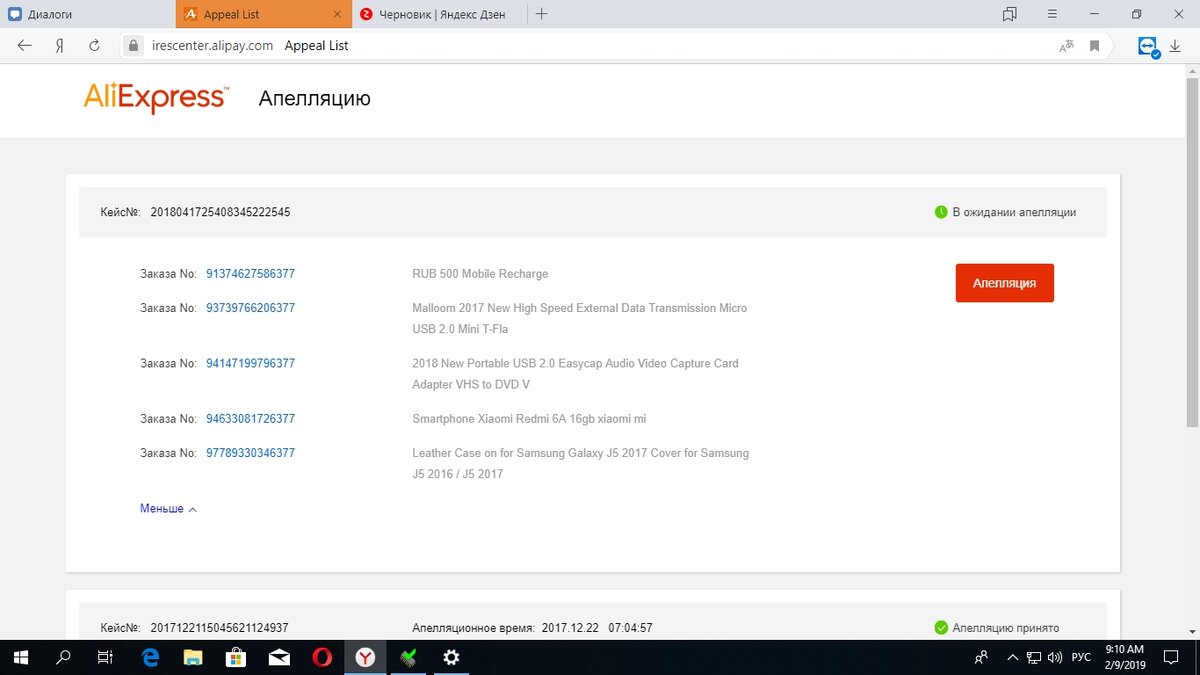The width and height of the screenshot is (1200, 675).
Task: Open the tab groups icon in title bar
Action: coord(1010,14)
